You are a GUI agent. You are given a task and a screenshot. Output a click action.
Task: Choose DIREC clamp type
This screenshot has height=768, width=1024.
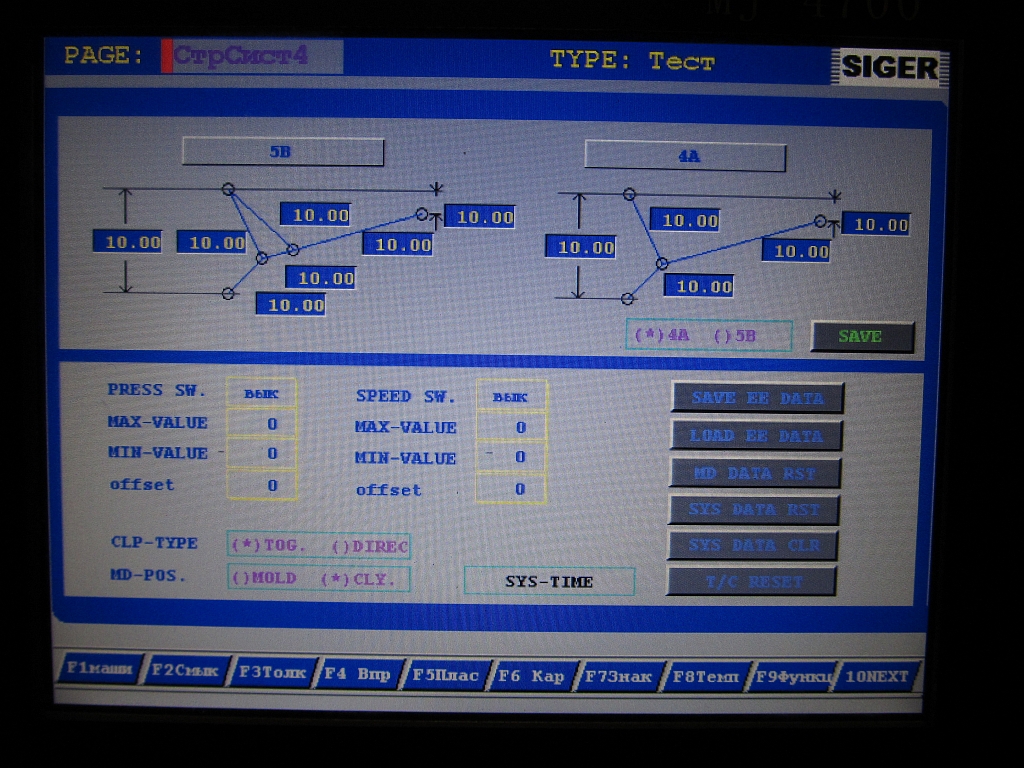pyautogui.click(x=368, y=547)
